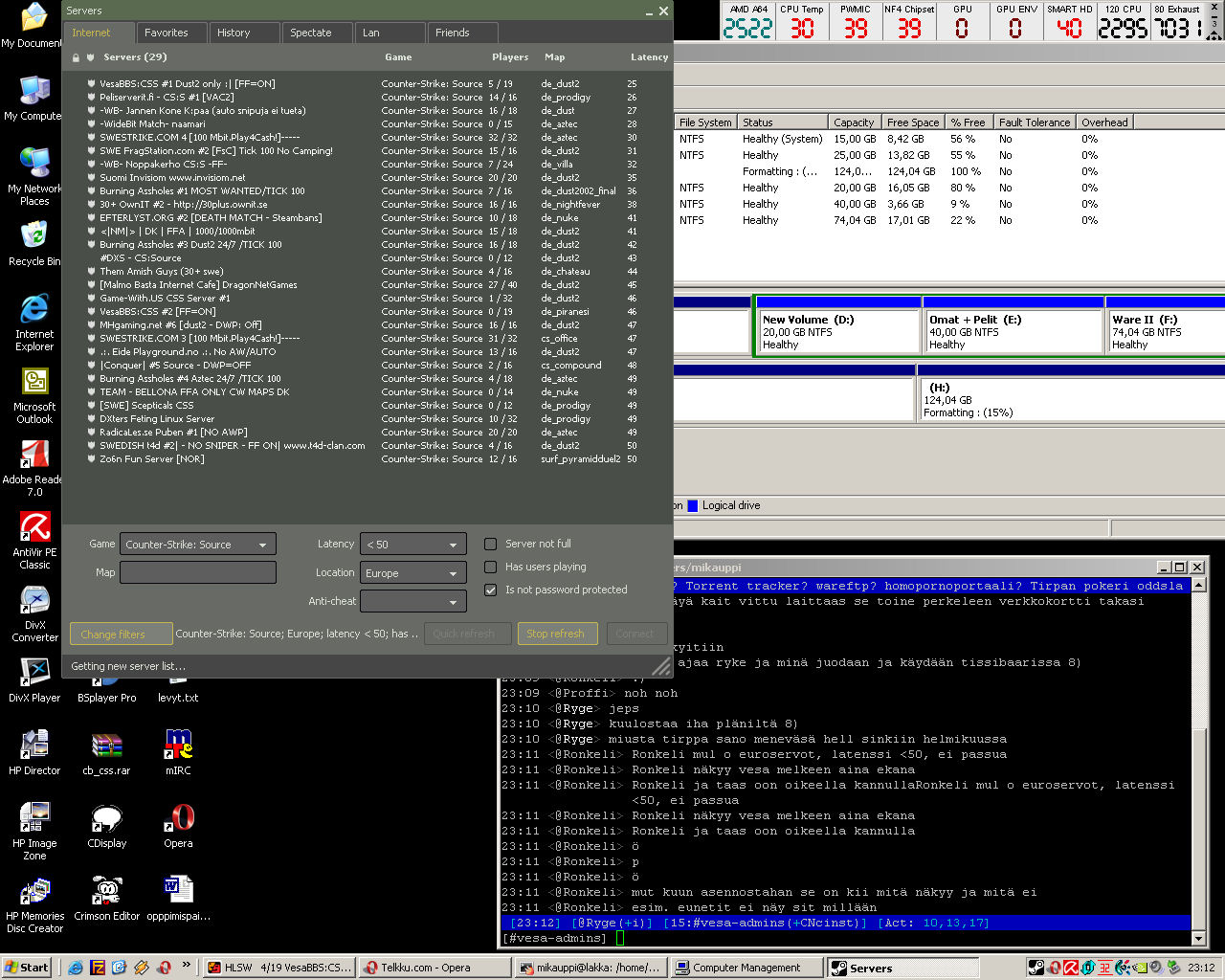Open the Latency filter dropdown

pos(413,544)
